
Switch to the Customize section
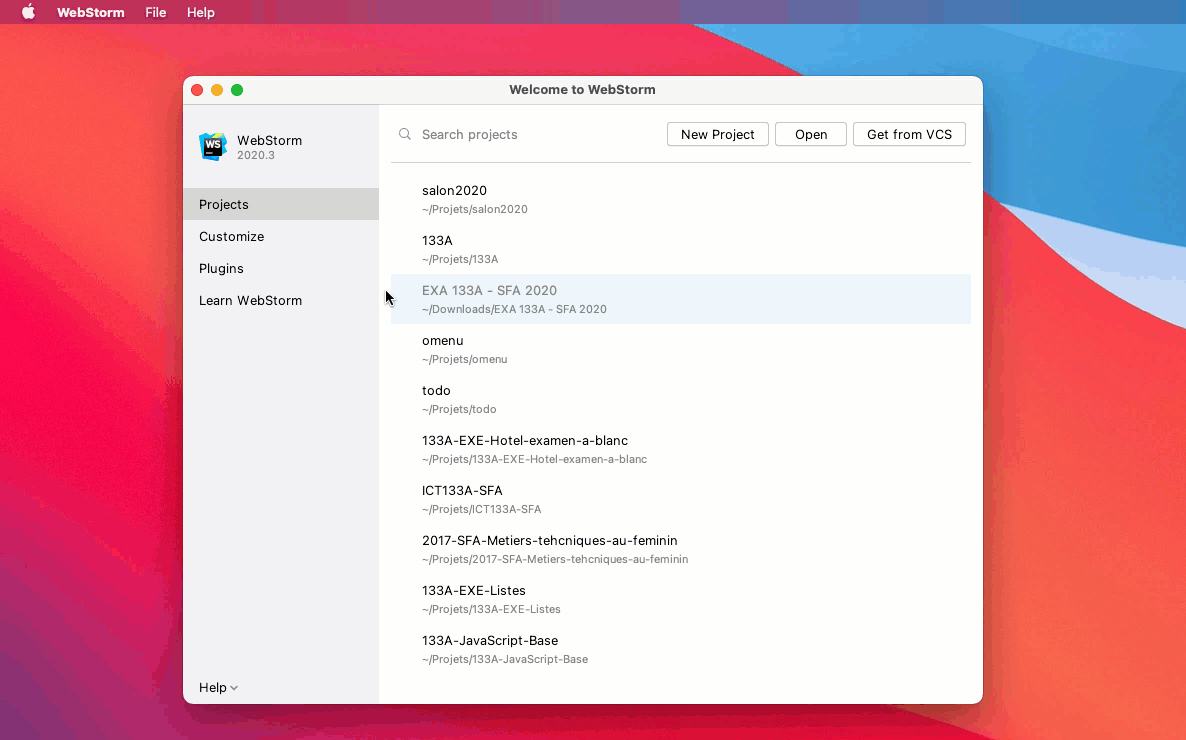[x=281, y=236]
